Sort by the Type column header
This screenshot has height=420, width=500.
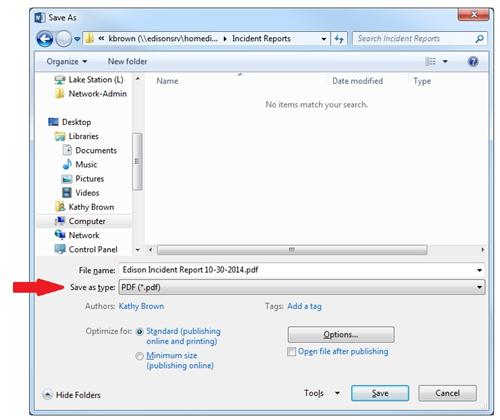click(422, 81)
